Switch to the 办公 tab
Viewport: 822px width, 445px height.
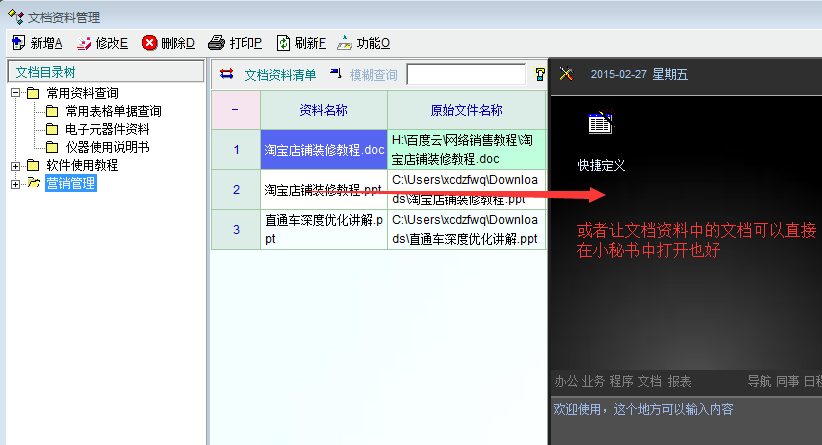[x=566, y=380]
